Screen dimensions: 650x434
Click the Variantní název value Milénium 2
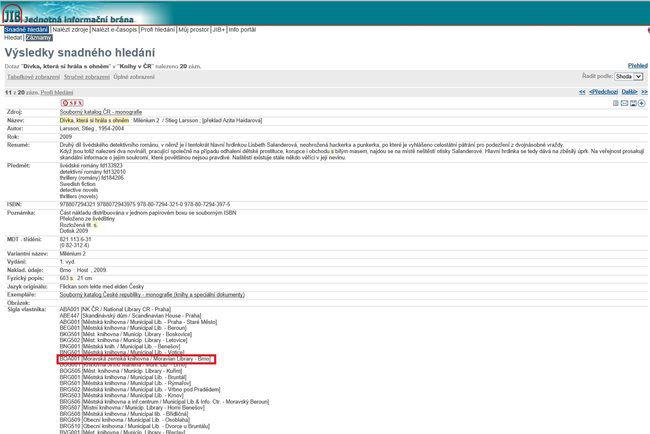tap(73, 254)
